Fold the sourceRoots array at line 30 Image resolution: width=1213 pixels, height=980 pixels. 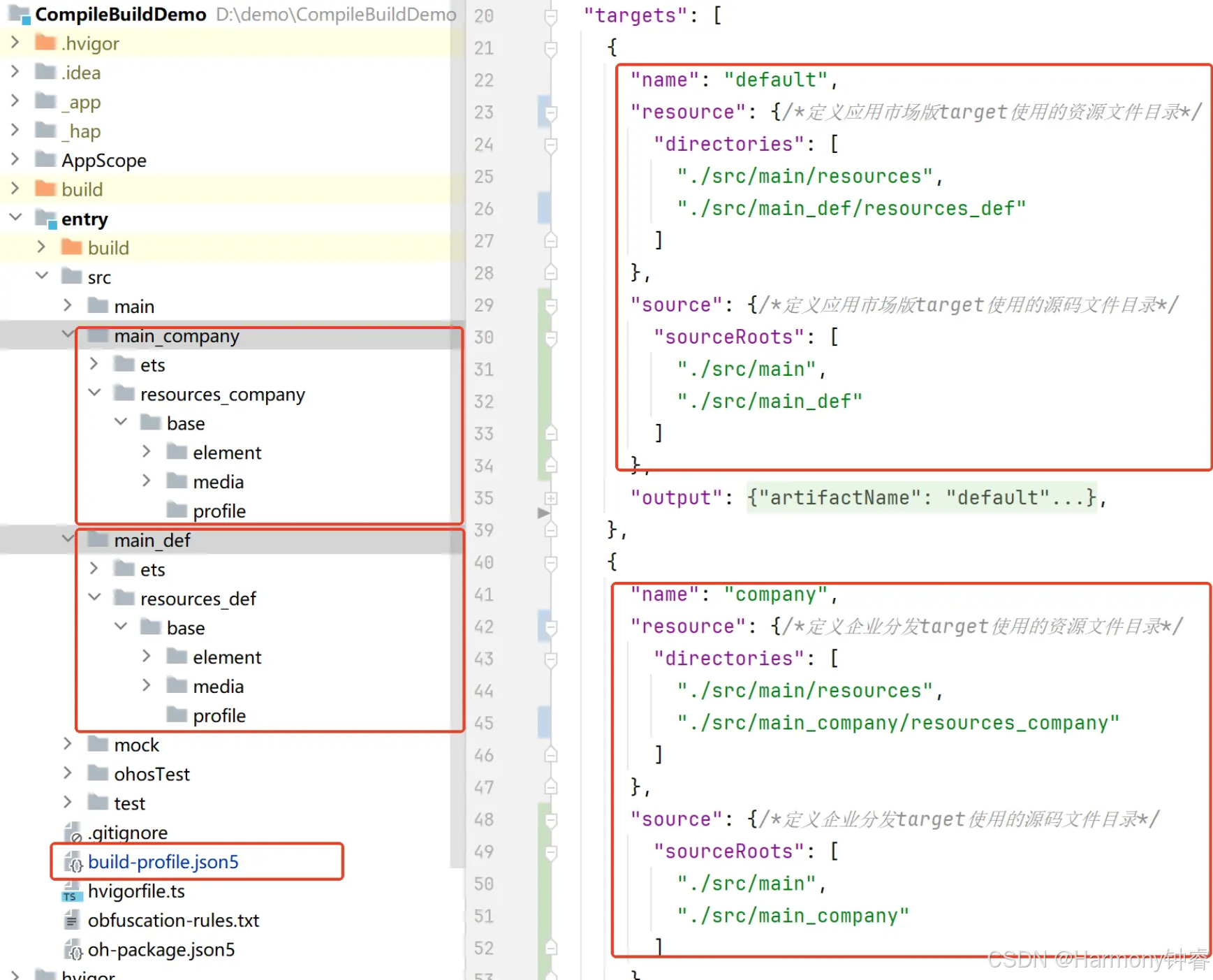(550, 337)
